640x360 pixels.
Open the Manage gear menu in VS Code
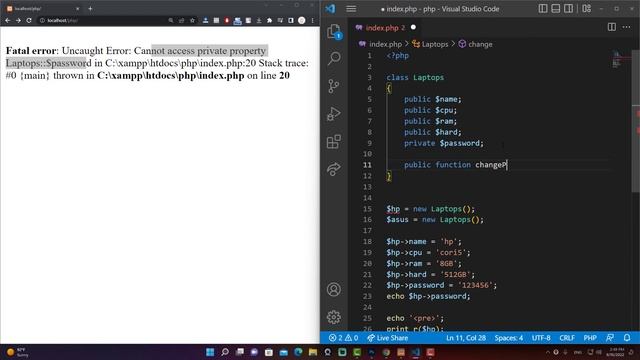coord(333,317)
